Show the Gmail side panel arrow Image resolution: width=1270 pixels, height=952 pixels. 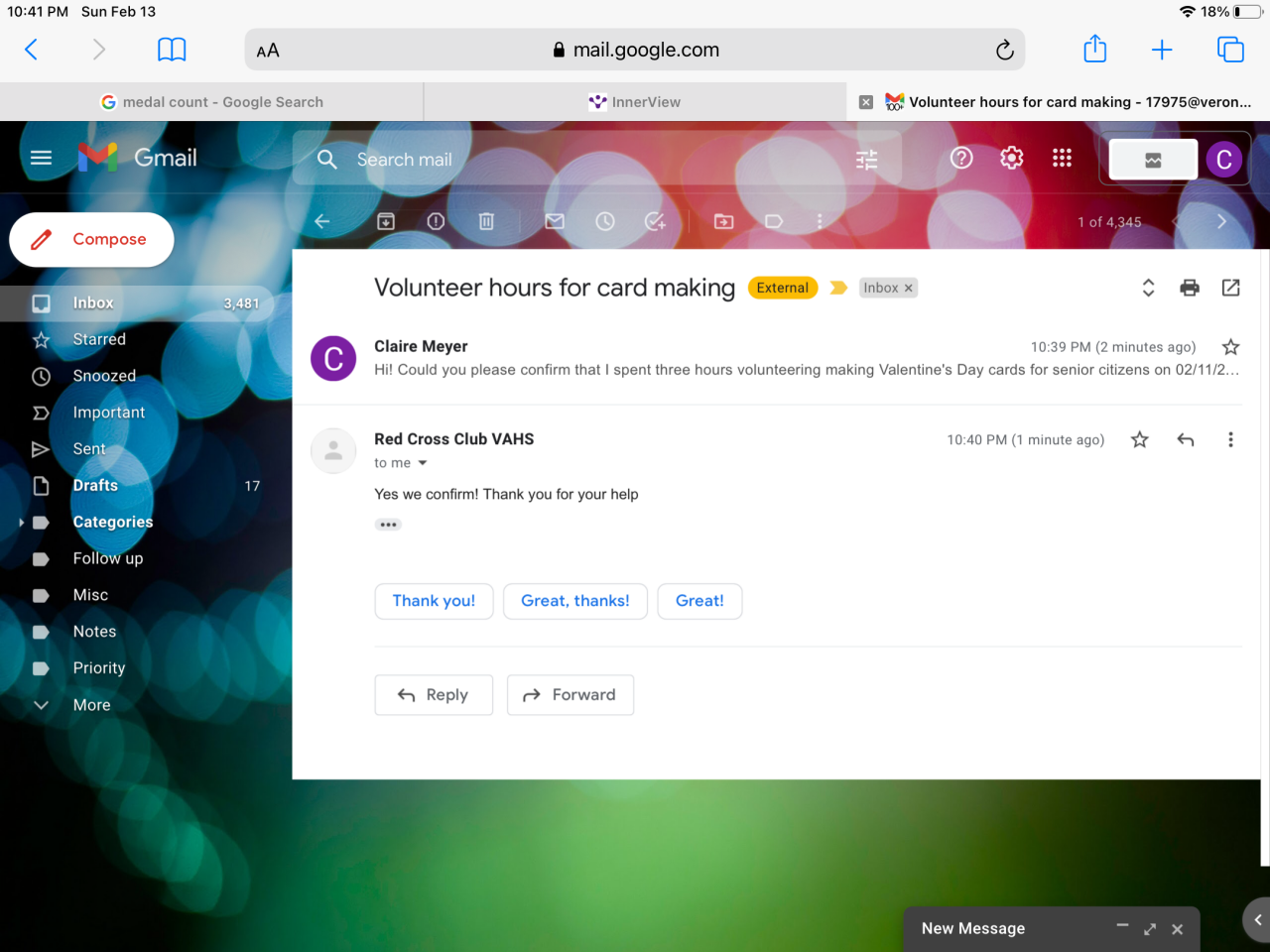coord(1258,920)
